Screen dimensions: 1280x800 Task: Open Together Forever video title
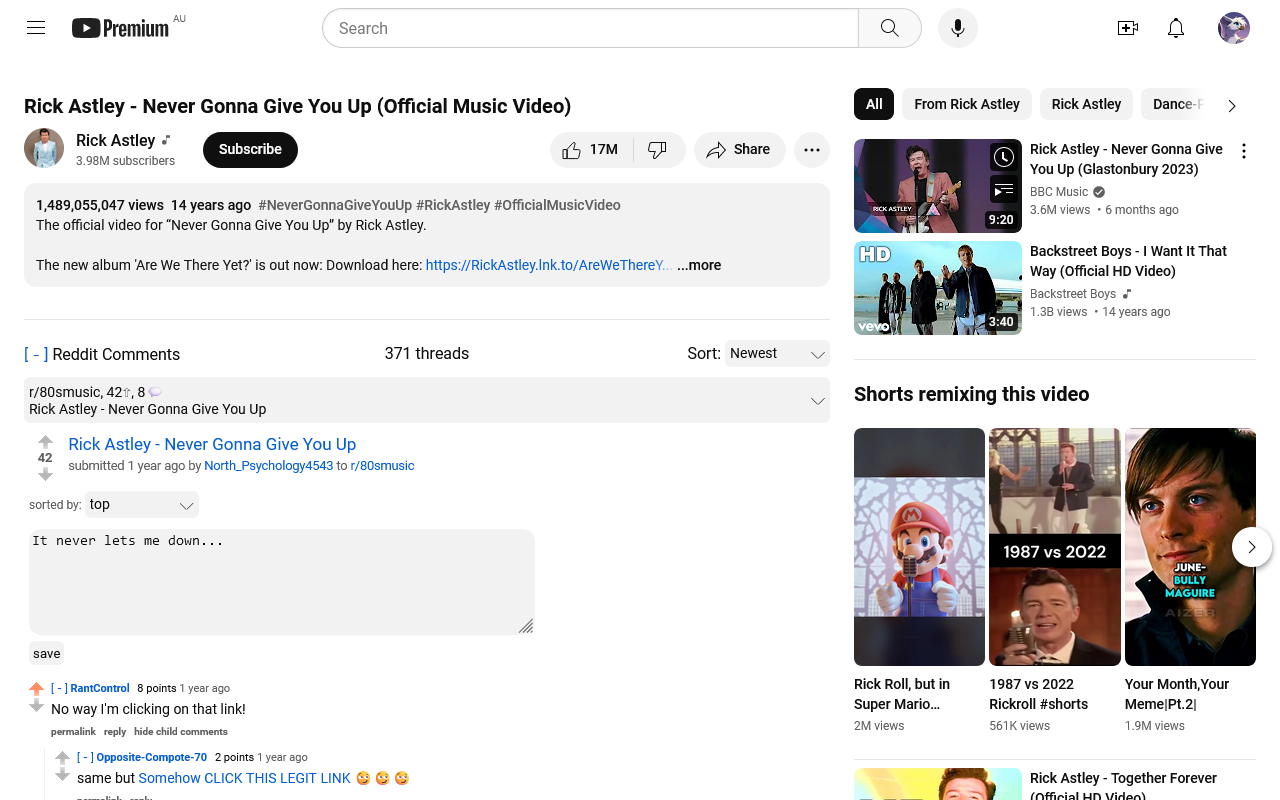click(x=1124, y=786)
